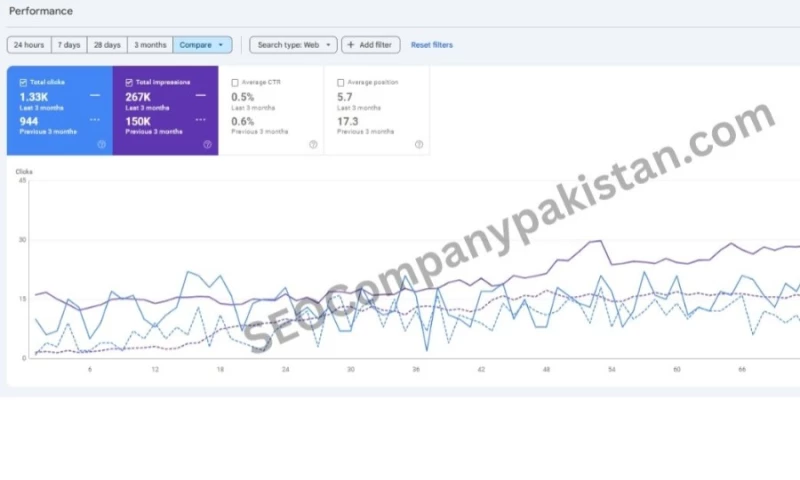Click the purple impressions line peak on chart
The height and width of the screenshot is (480, 800).
click(x=599, y=241)
